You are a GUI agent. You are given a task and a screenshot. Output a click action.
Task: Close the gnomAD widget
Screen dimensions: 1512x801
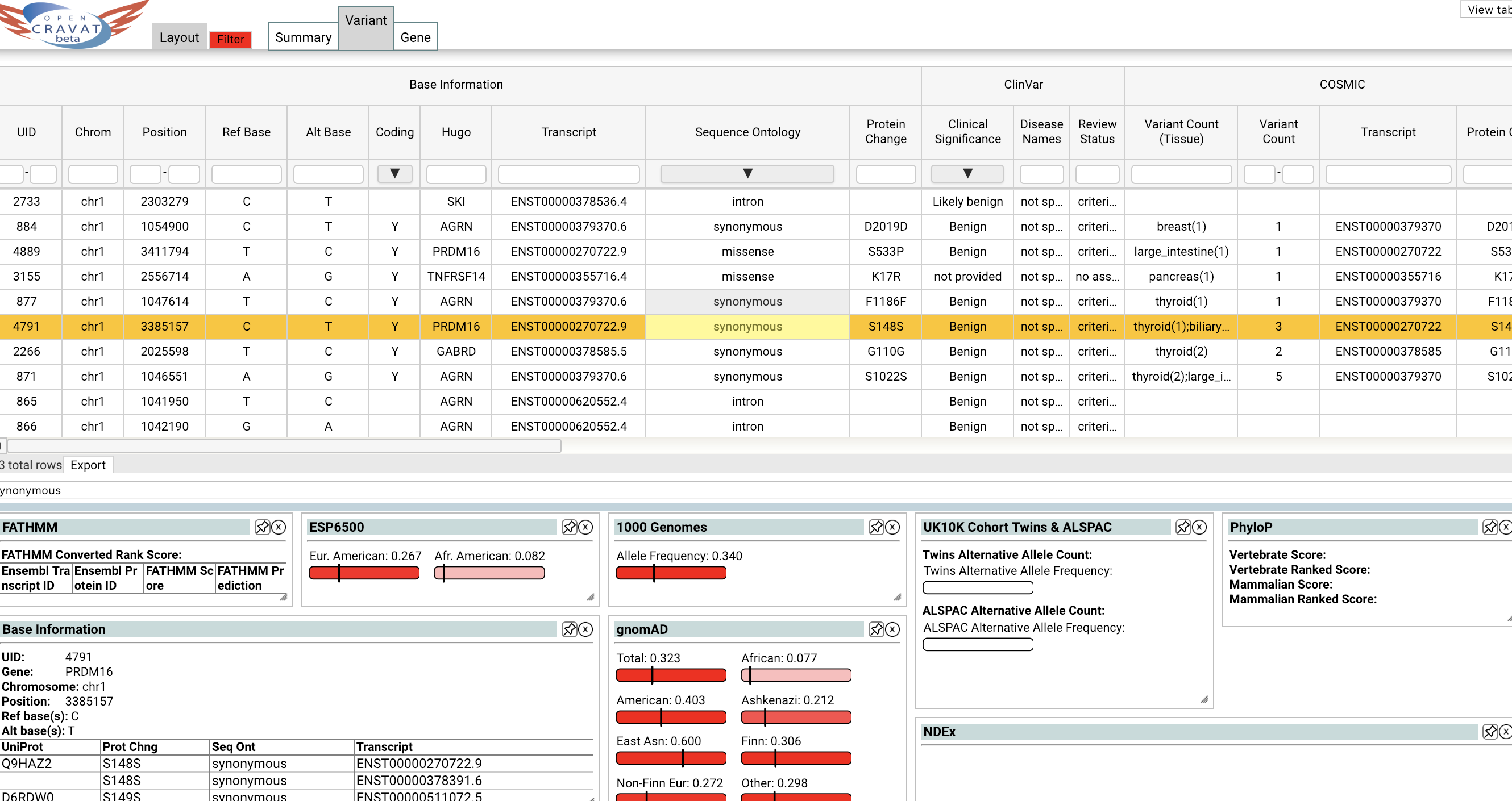(893, 629)
